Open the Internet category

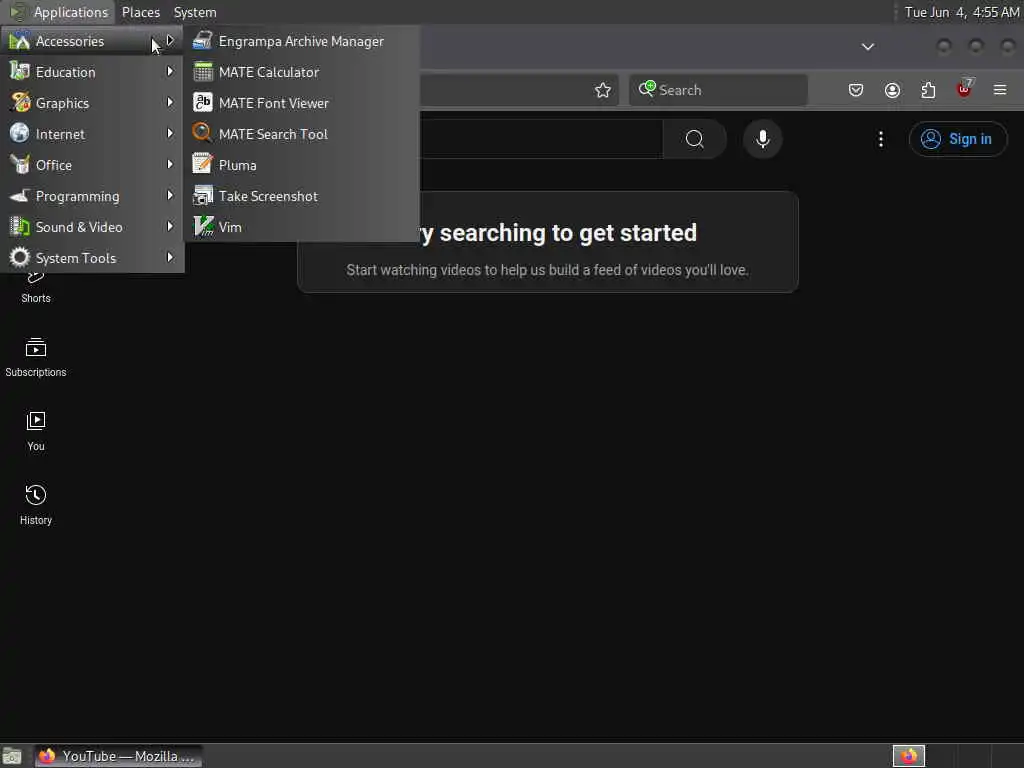point(92,134)
